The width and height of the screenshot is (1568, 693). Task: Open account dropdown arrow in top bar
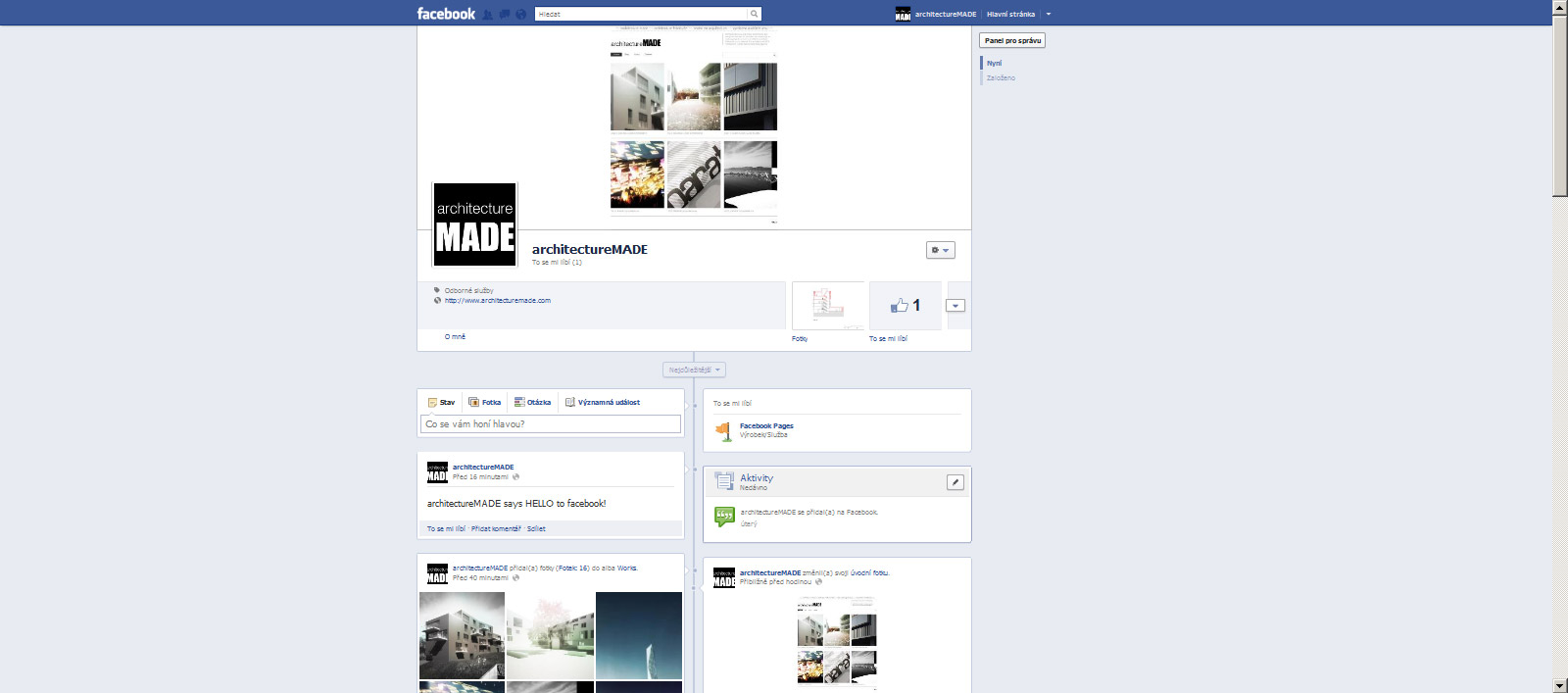pos(1049,15)
